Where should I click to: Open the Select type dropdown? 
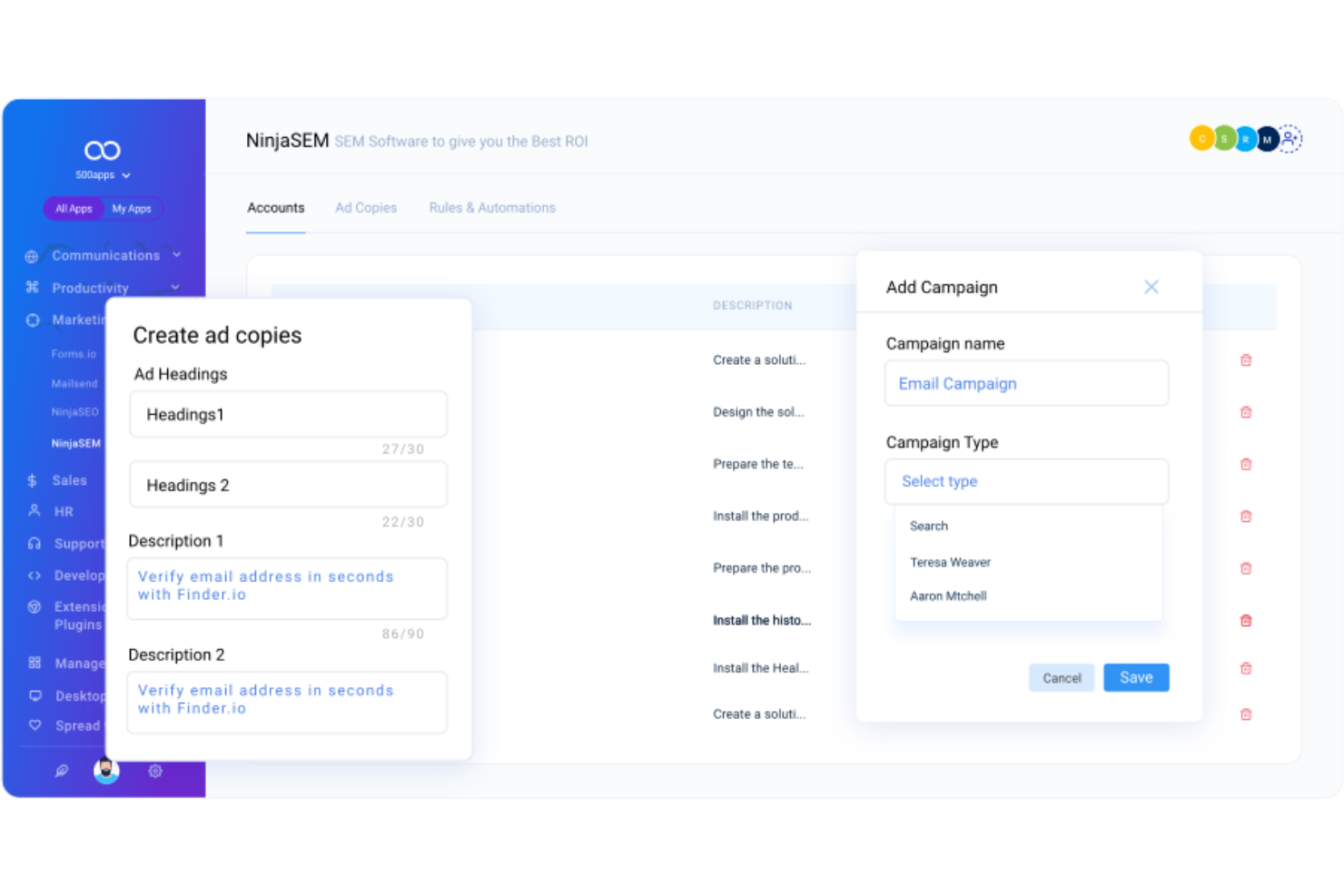coord(1027,481)
